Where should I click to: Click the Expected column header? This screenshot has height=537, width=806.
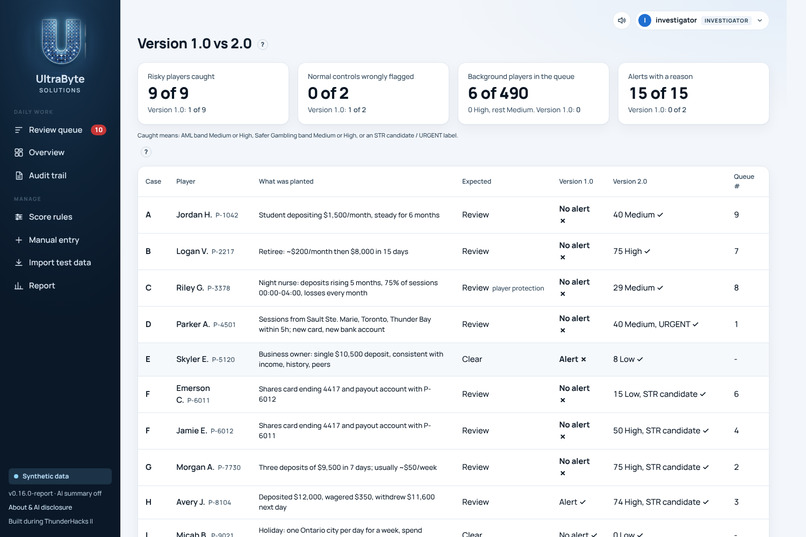click(477, 181)
